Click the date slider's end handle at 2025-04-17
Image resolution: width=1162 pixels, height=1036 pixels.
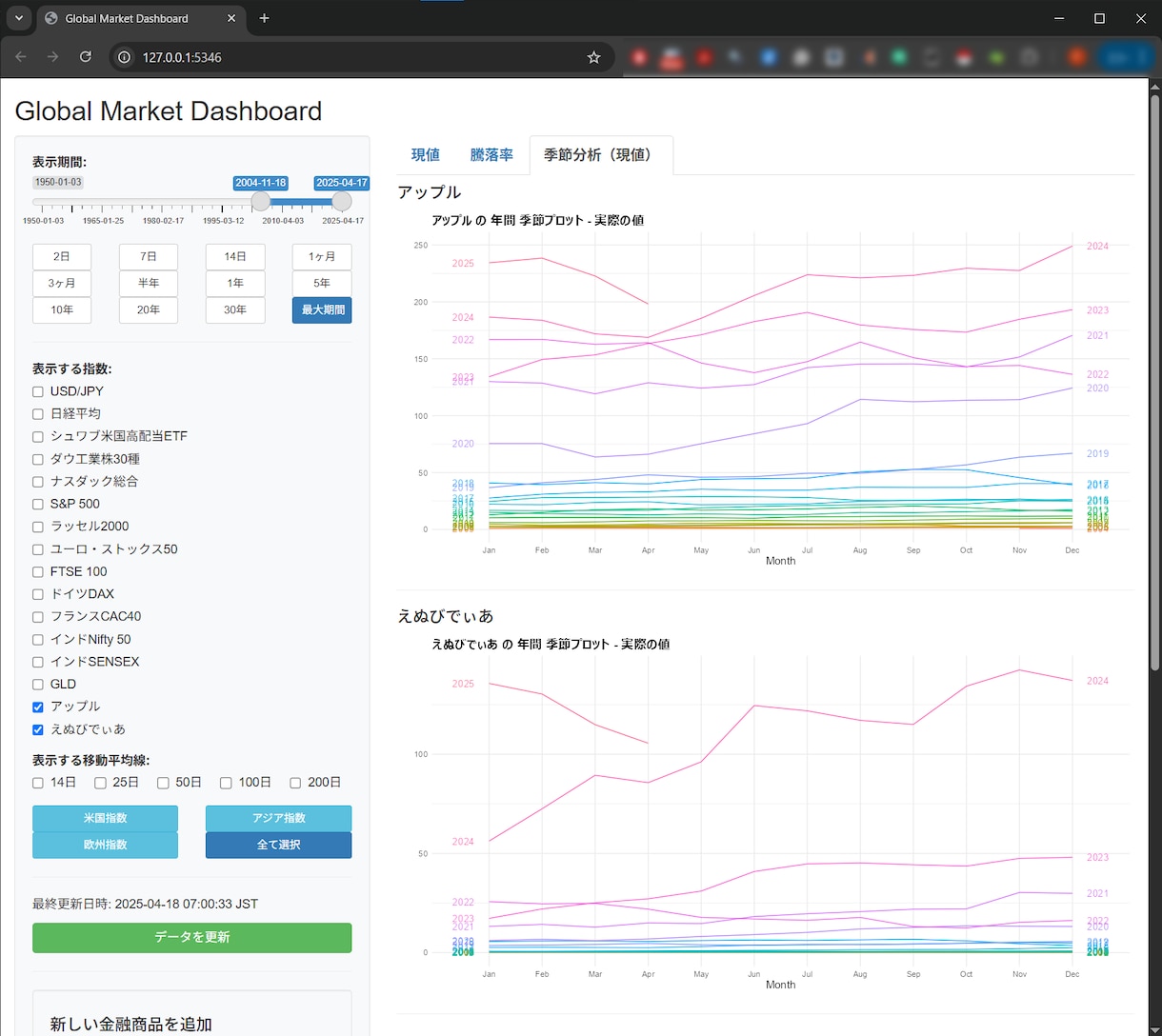(342, 201)
